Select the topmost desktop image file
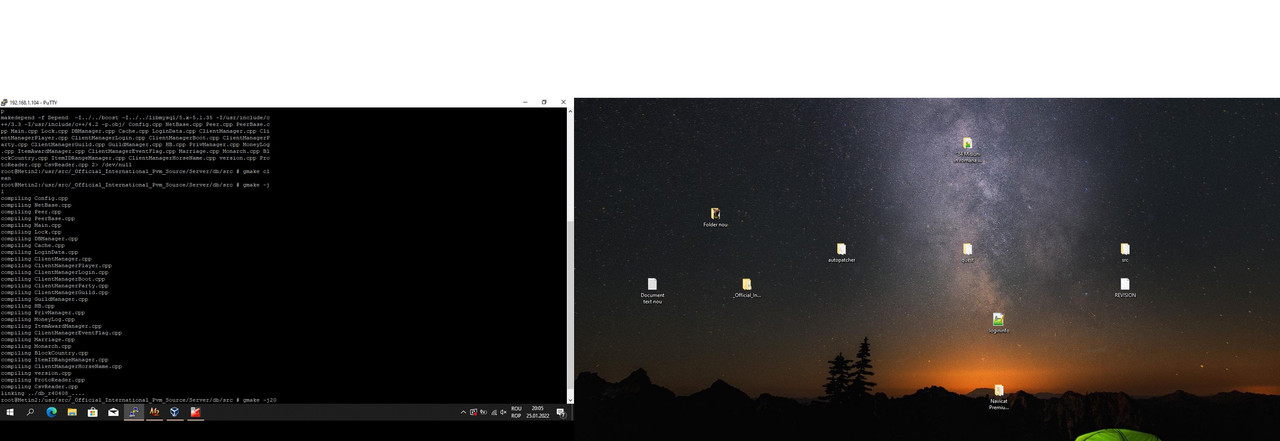1280x441 pixels. pyautogui.click(x=967, y=150)
